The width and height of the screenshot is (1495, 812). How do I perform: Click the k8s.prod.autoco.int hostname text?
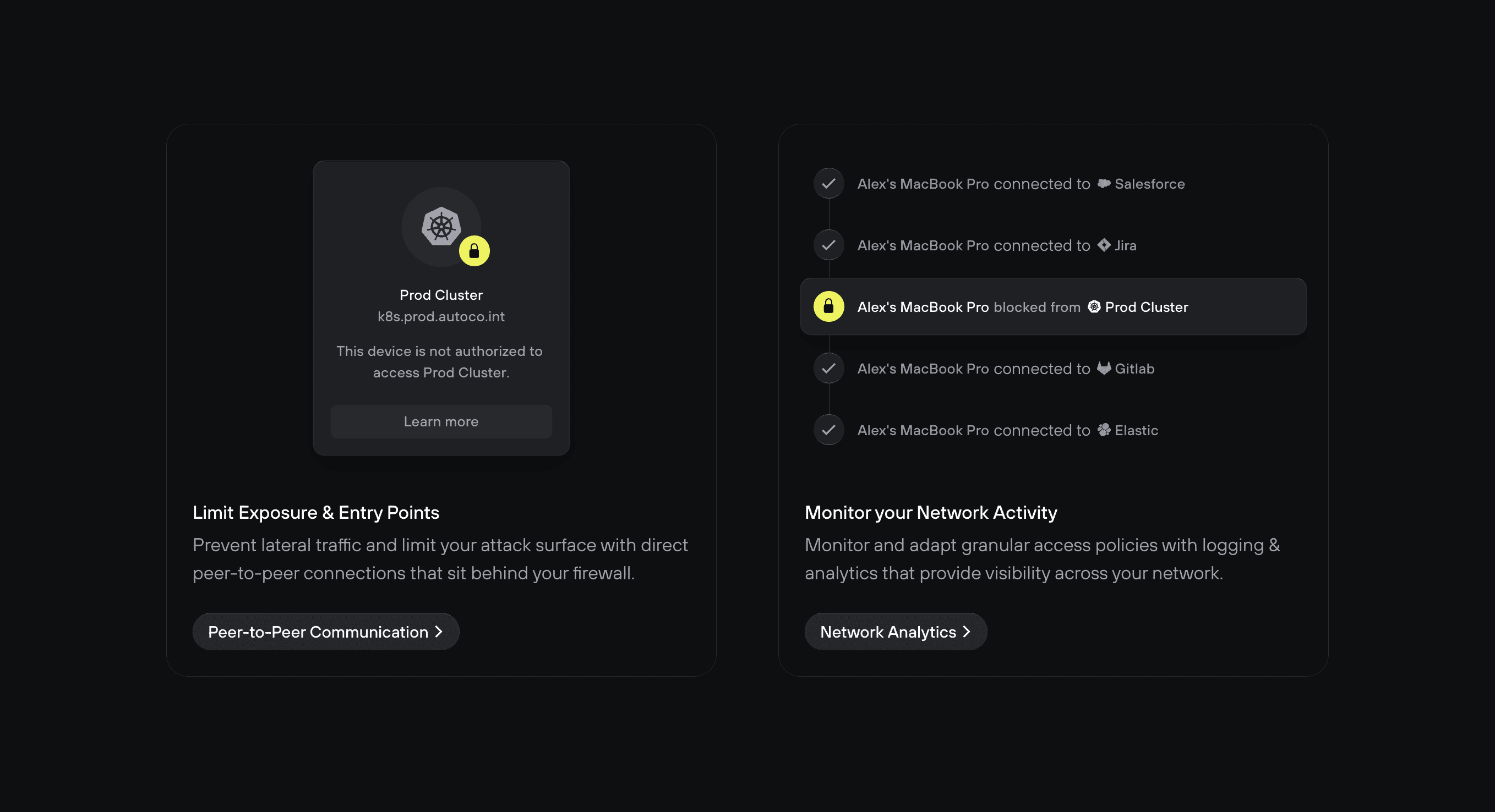coord(441,316)
